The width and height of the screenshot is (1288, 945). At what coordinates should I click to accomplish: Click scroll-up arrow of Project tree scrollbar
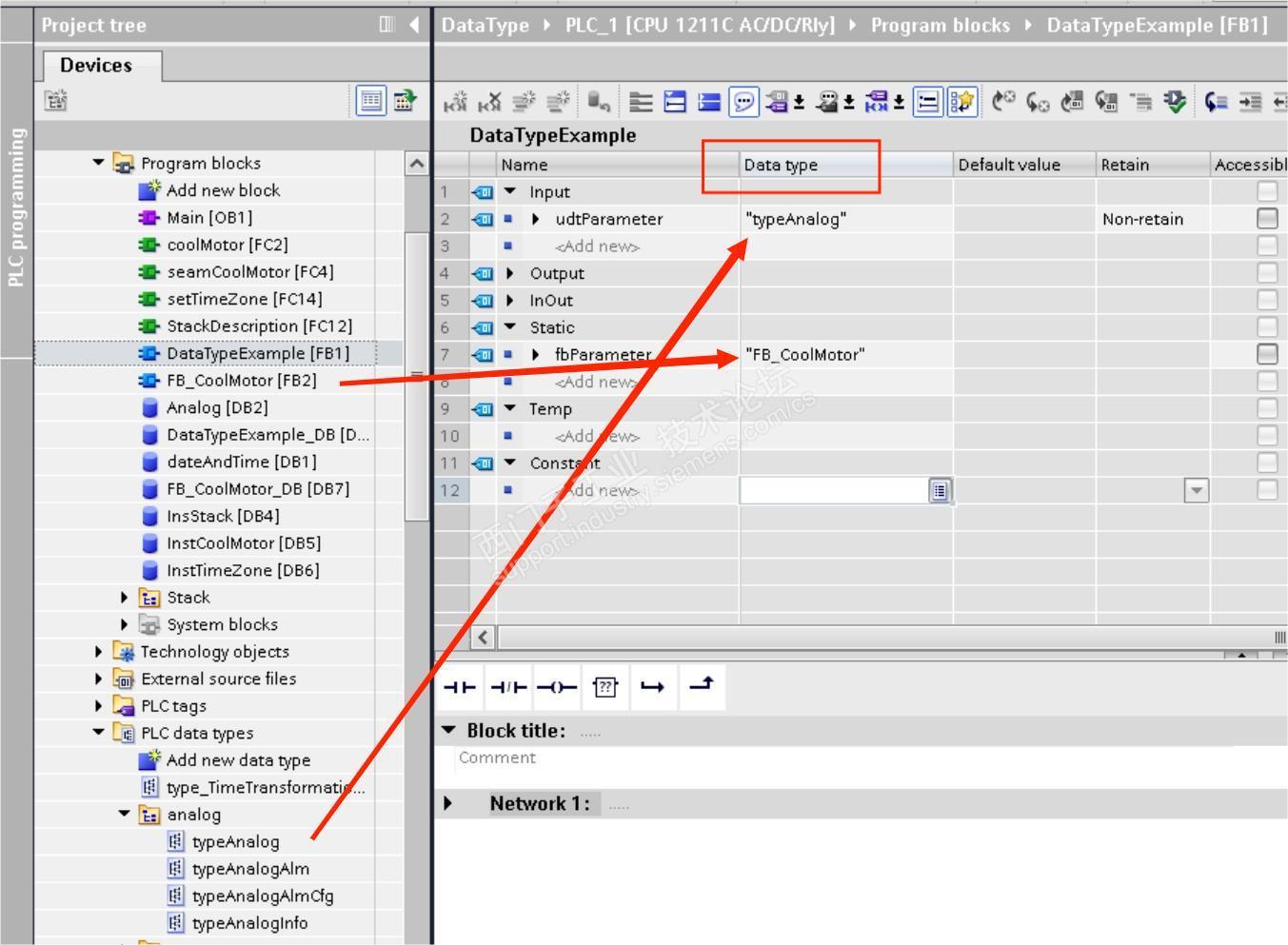417,164
